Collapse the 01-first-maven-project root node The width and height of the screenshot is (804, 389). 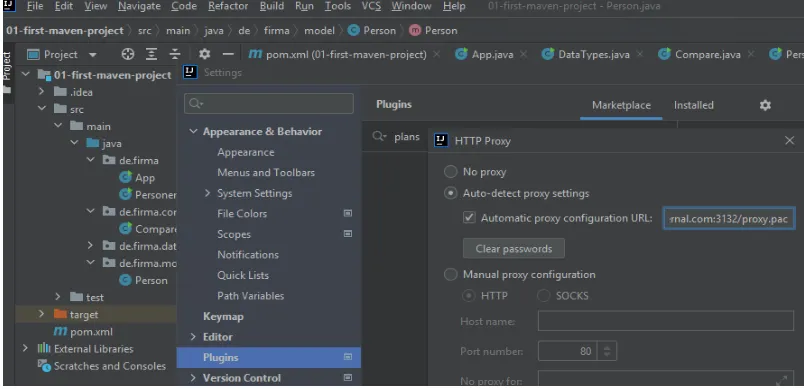(x=25, y=75)
